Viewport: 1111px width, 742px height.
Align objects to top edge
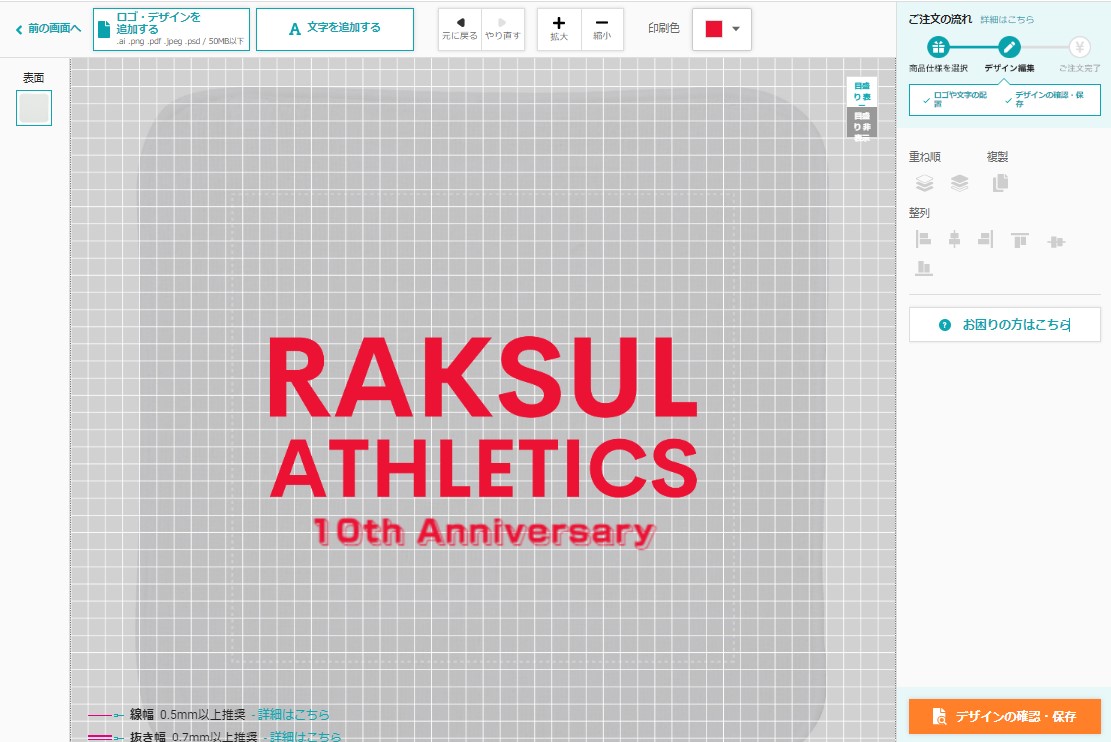[x=1020, y=240]
